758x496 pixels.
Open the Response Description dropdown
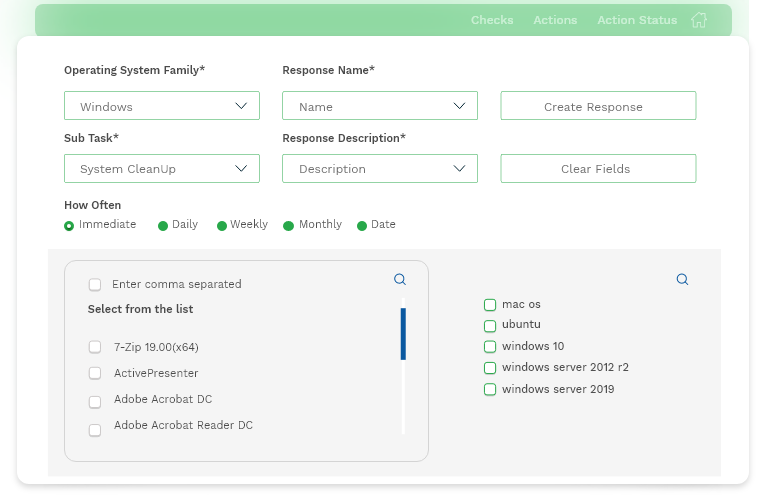click(x=379, y=168)
